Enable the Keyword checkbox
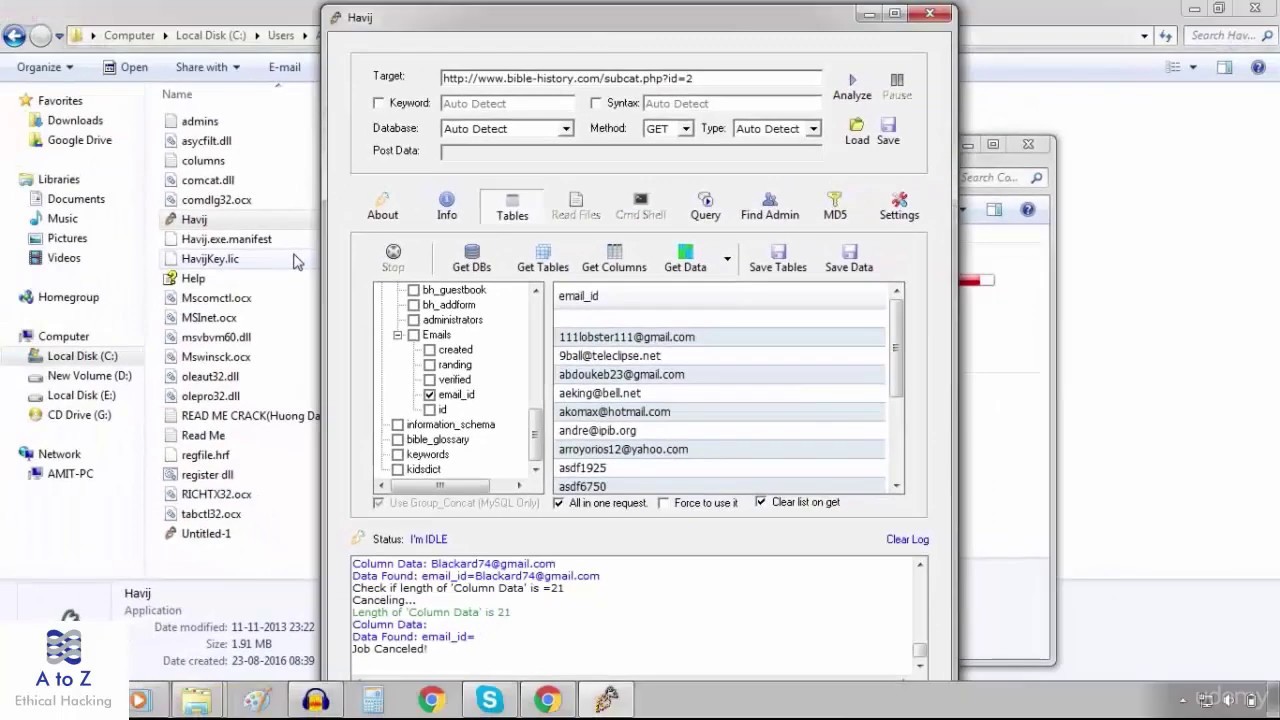Viewport: 1280px width, 720px height. [379, 103]
